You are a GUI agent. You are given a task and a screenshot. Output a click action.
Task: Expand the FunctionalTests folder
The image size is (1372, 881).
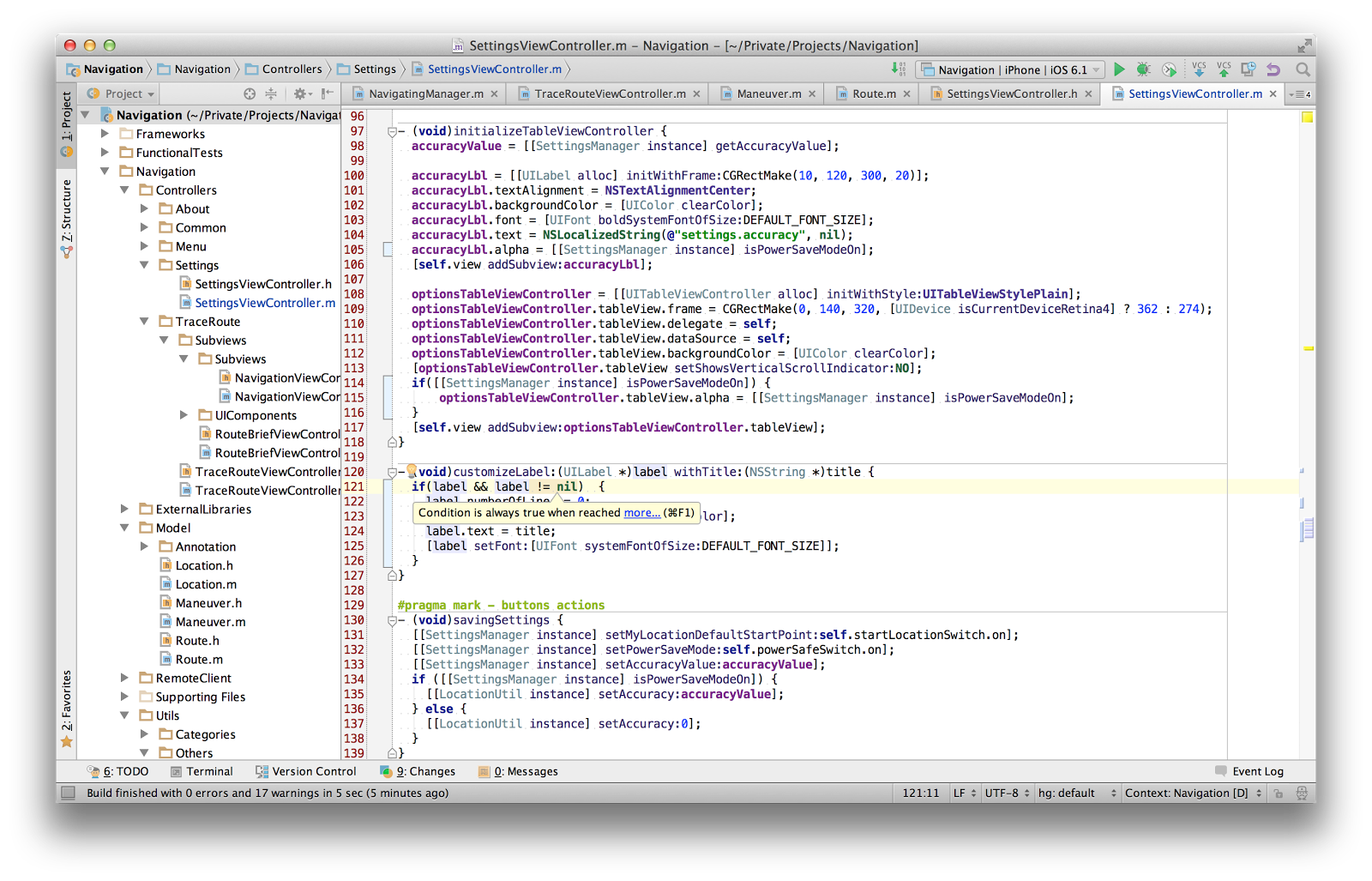tap(105, 152)
